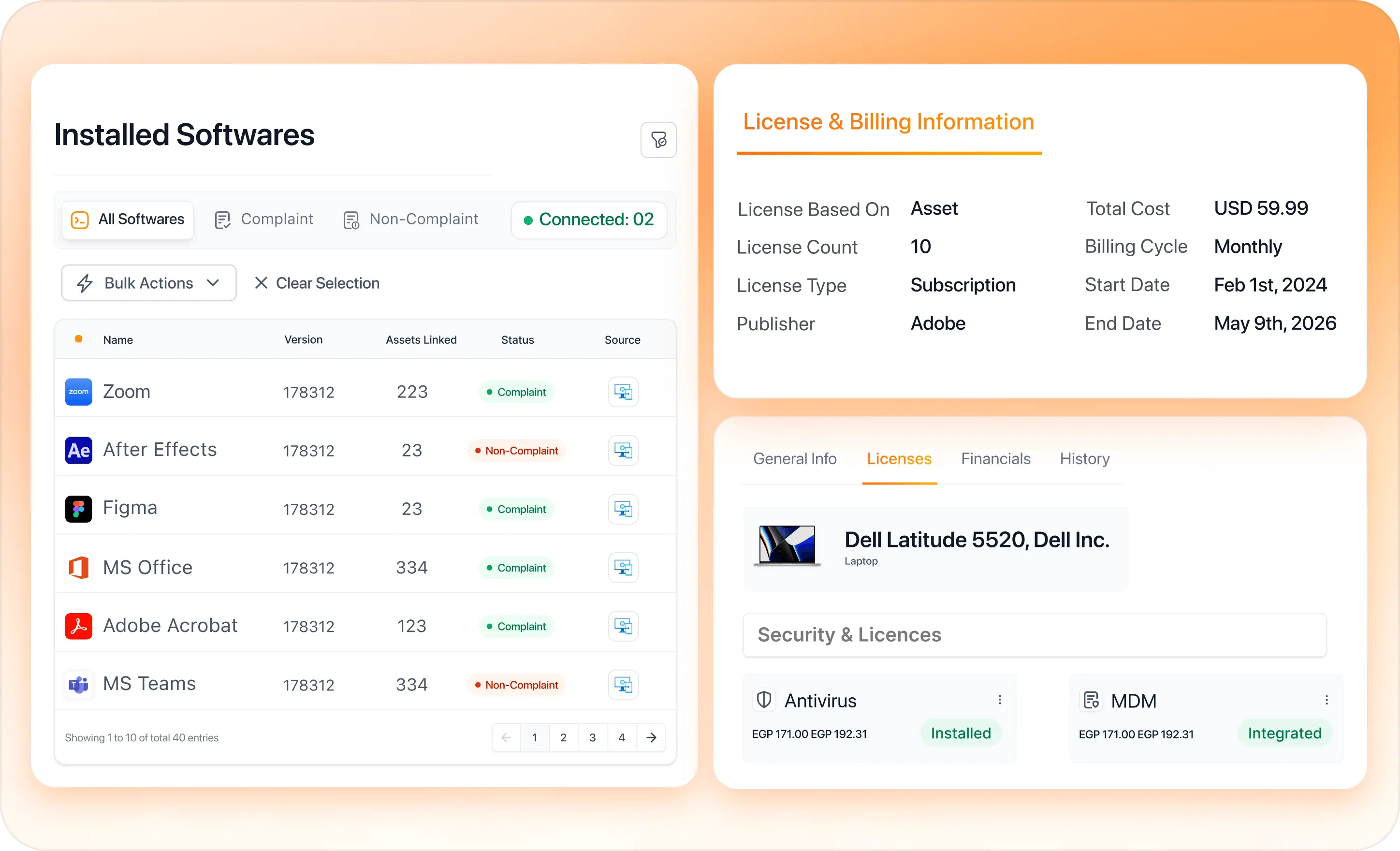Open the Financials tab
1400x851 pixels.
(x=995, y=459)
